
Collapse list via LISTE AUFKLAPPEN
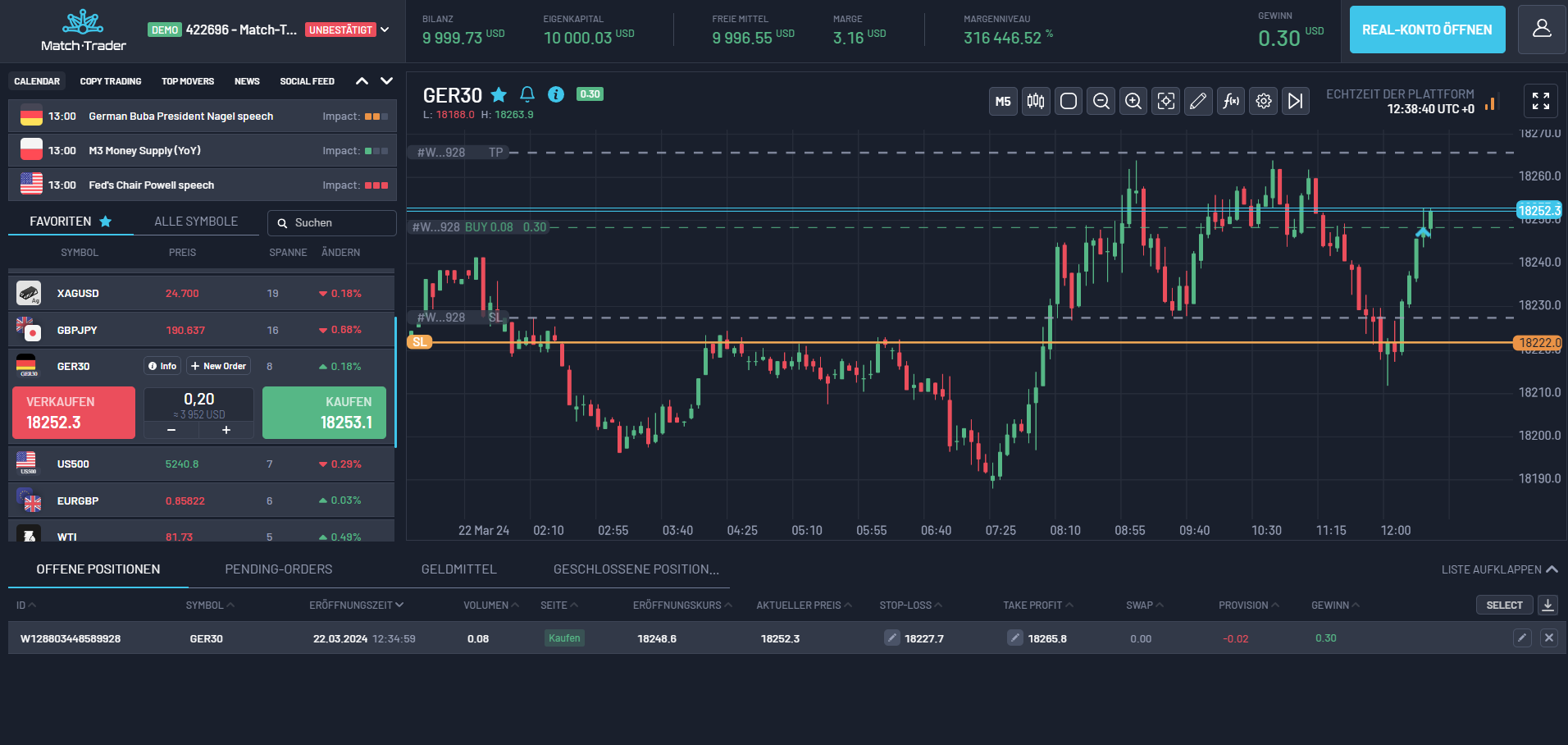tap(1499, 569)
